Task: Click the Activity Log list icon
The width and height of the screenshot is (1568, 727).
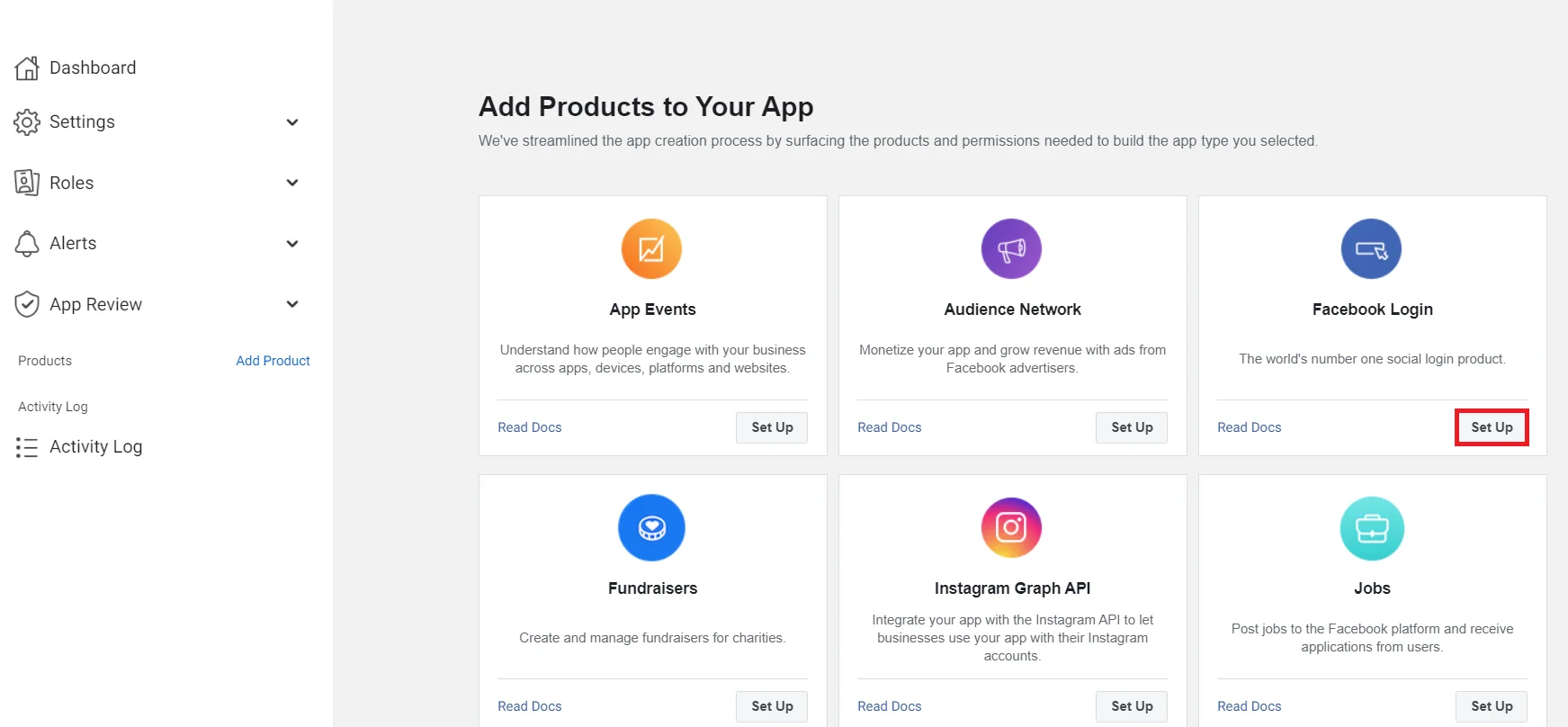Action: tap(27, 446)
